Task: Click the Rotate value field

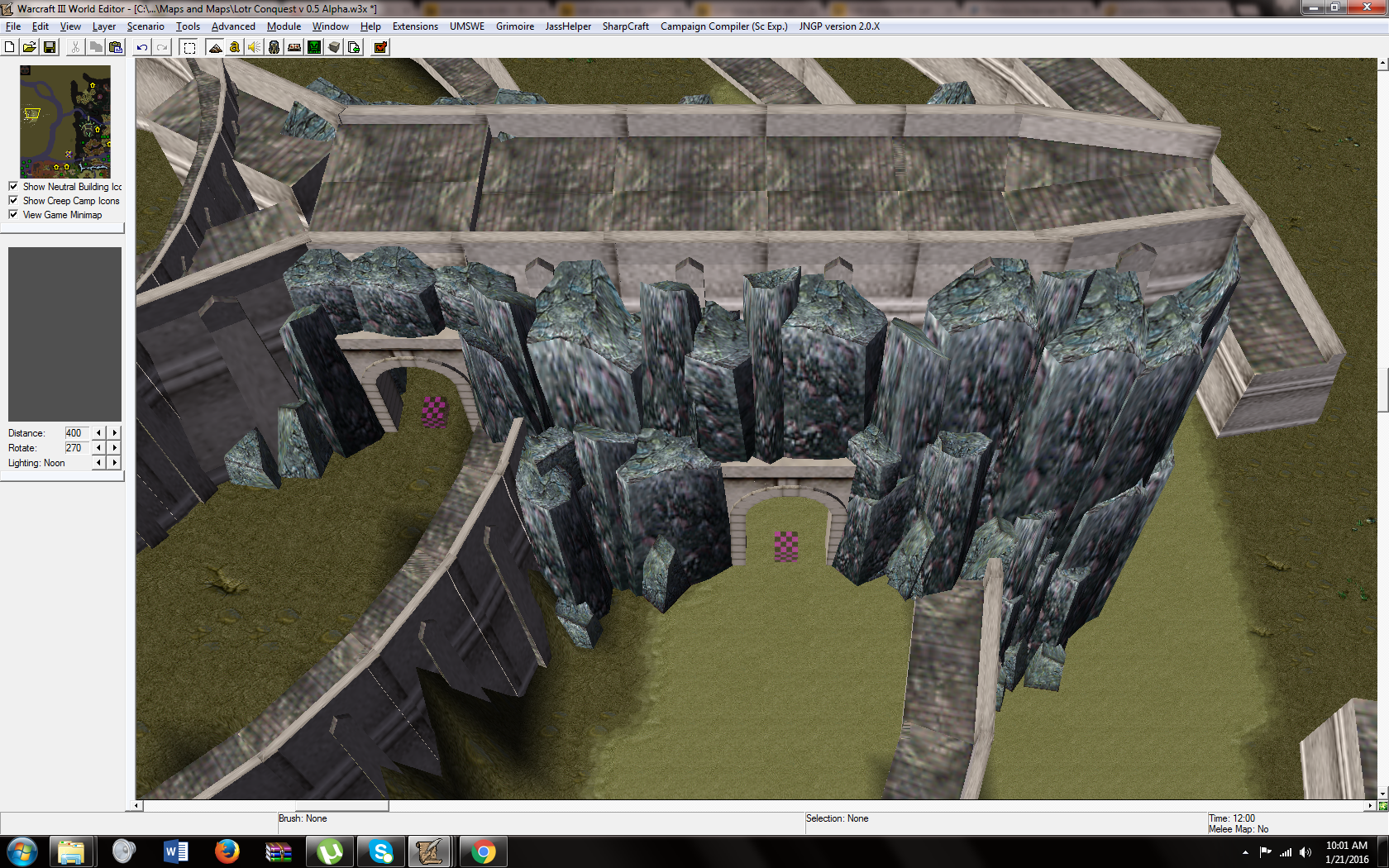Action: [76, 448]
